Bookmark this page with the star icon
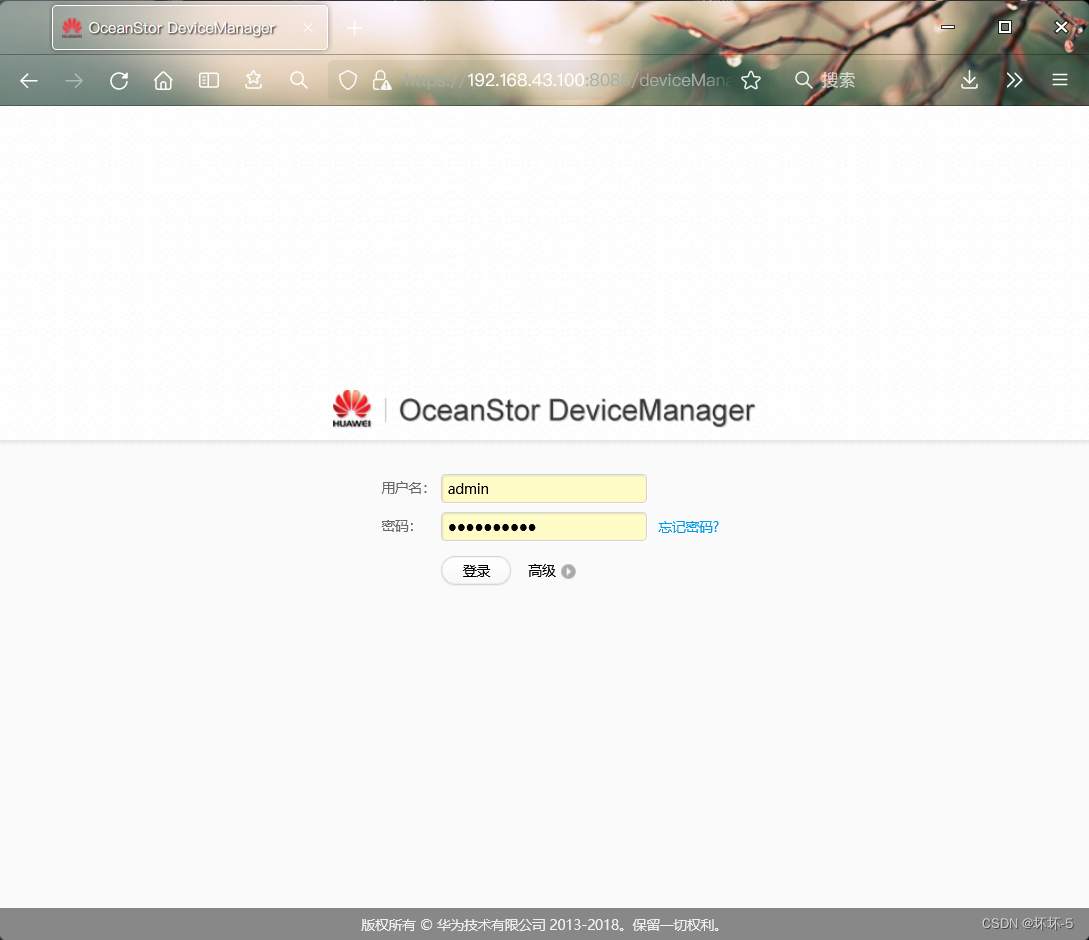1089x940 pixels. (x=751, y=81)
